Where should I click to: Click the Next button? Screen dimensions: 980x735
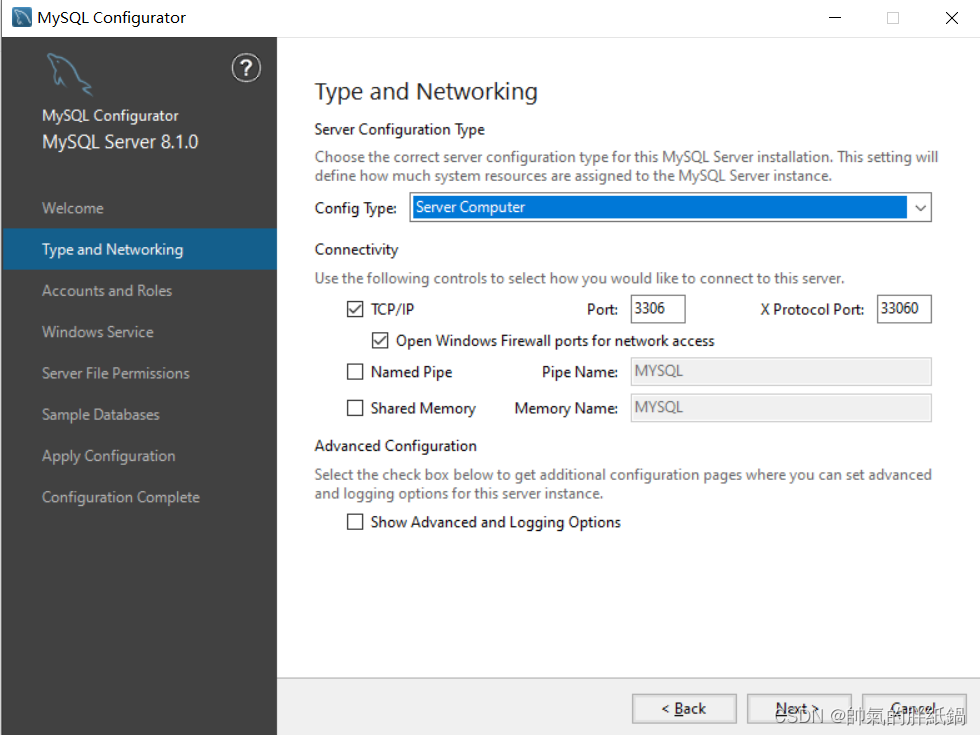[799, 709]
